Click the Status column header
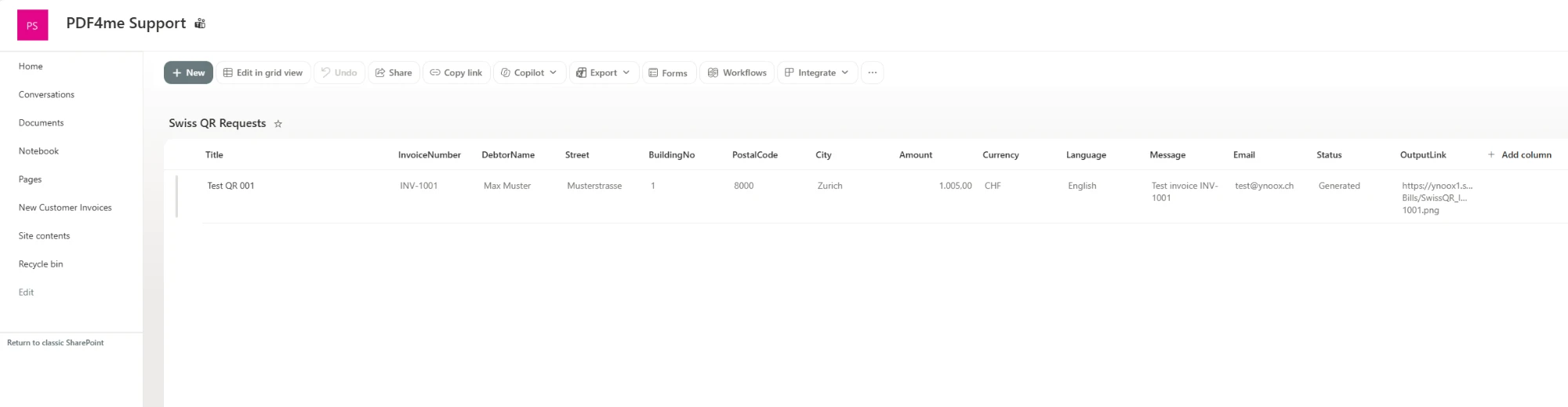This screenshot has width=1568, height=407. click(x=1329, y=155)
